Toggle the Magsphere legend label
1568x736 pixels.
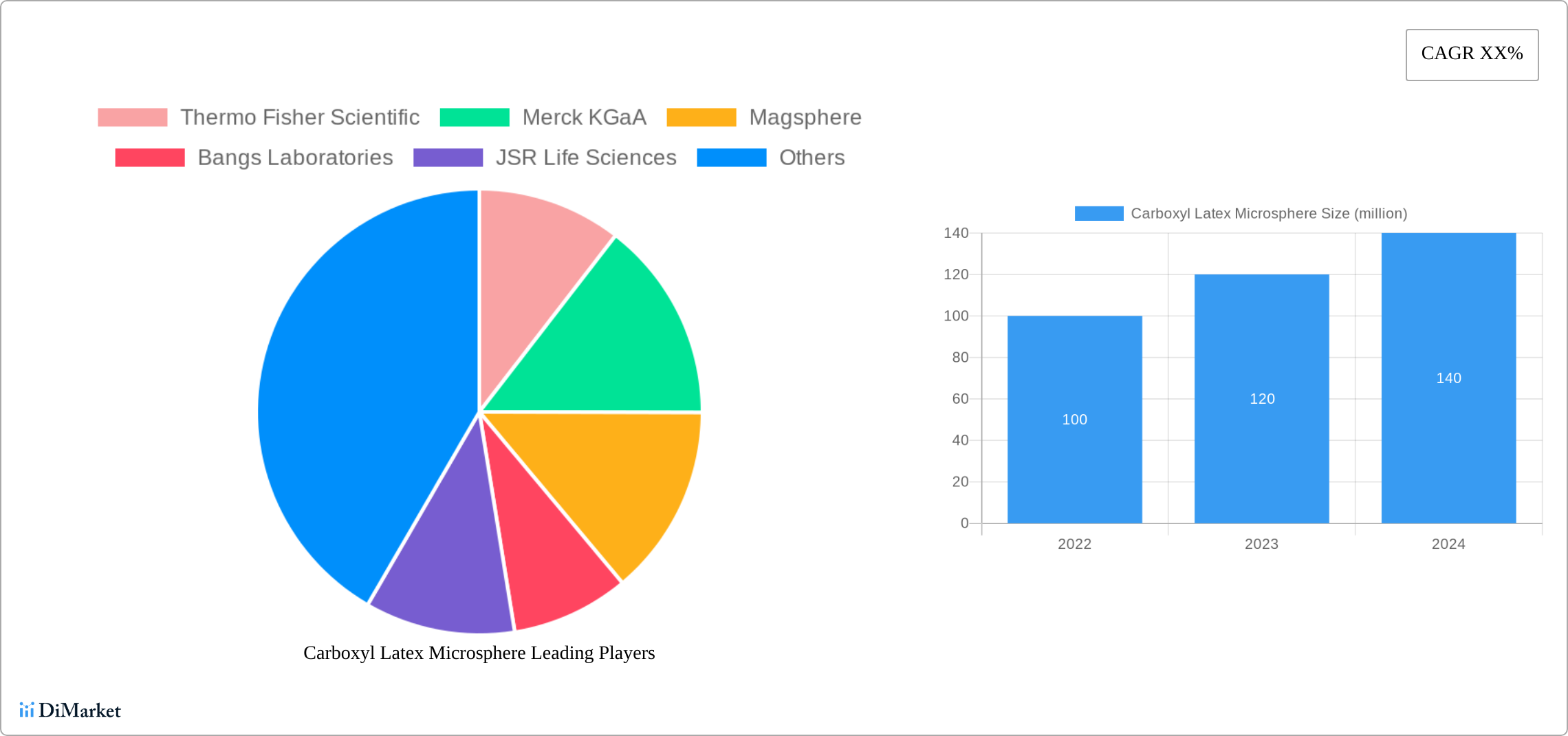point(805,118)
